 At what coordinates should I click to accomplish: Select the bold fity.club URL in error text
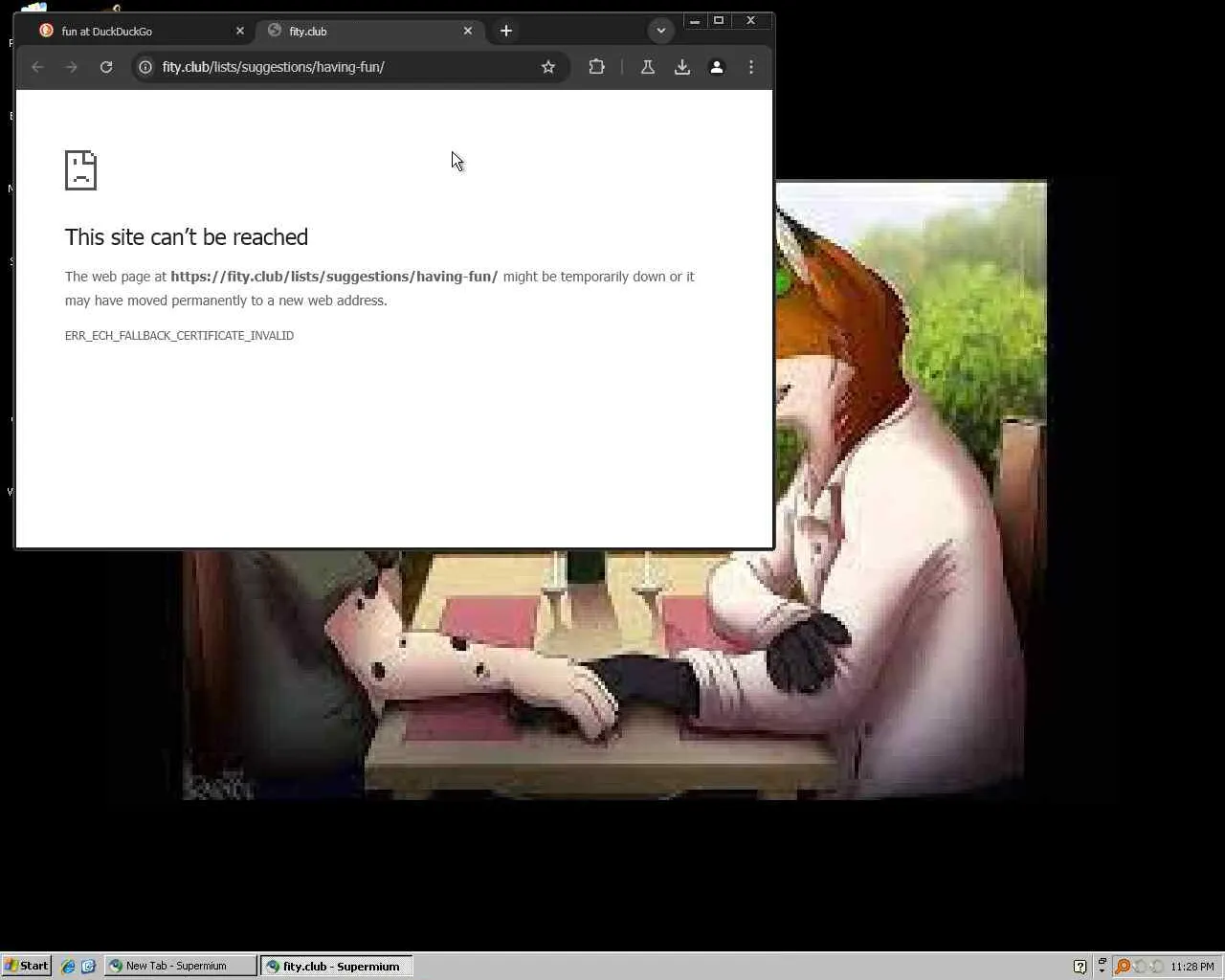(x=334, y=277)
